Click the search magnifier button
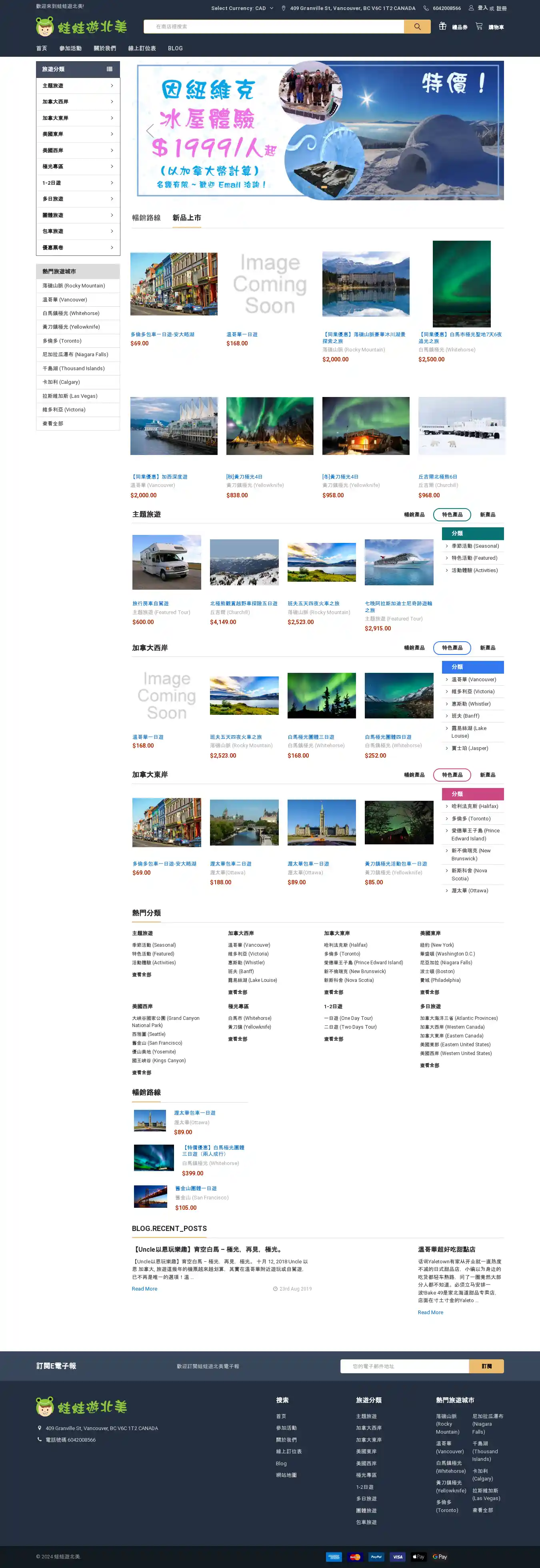The height and width of the screenshot is (1568, 540). tap(417, 27)
